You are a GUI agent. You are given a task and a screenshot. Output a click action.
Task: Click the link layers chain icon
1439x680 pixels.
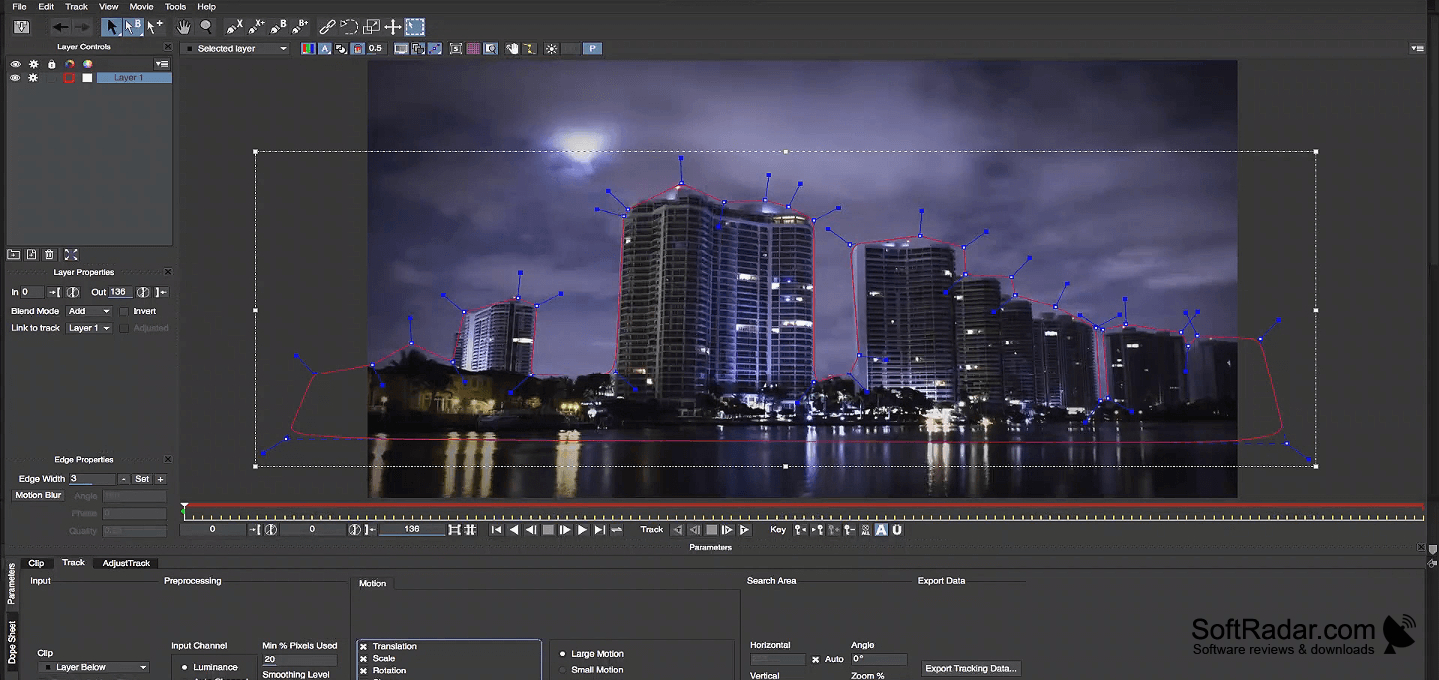[x=327, y=27]
